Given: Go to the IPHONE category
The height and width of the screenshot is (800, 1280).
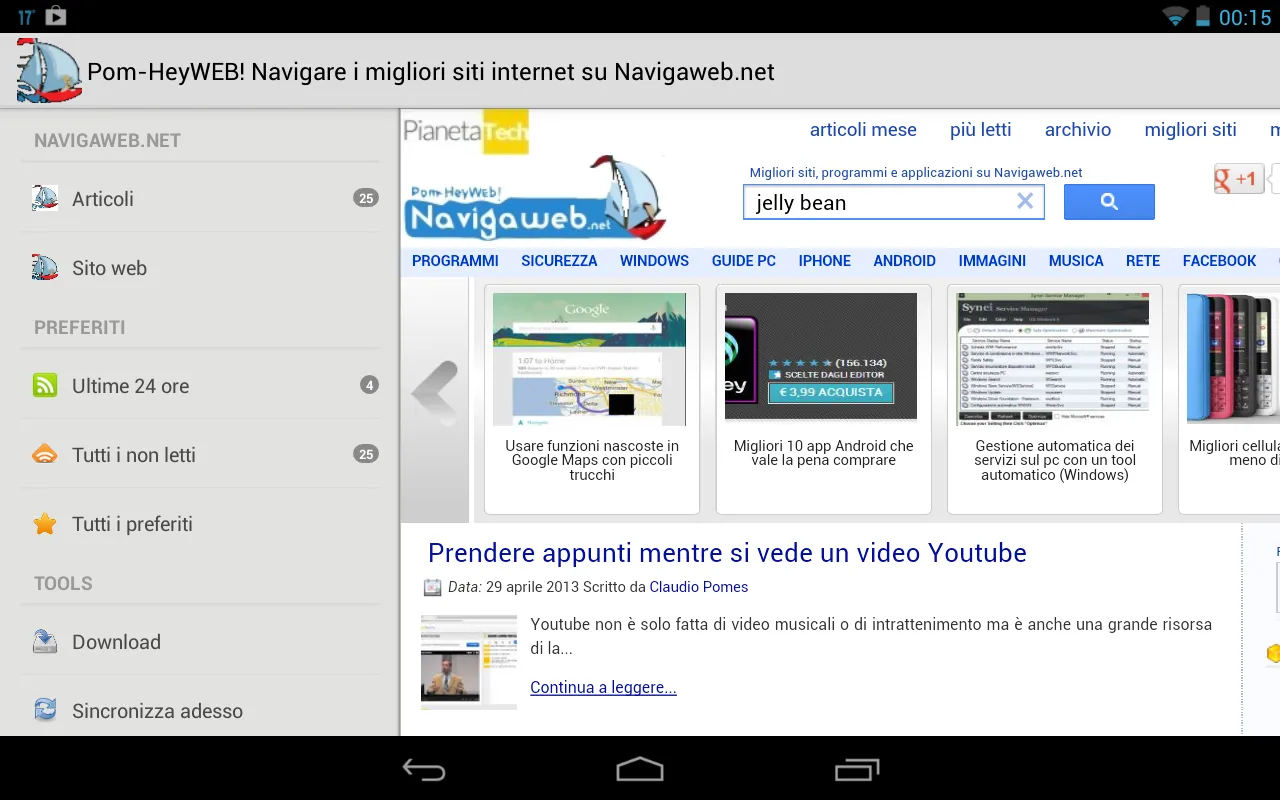Looking at the screenshot, I should 825,261.
